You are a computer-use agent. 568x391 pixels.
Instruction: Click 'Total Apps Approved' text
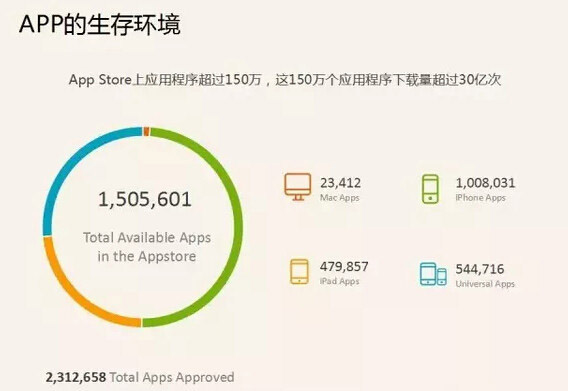point(172,378)
